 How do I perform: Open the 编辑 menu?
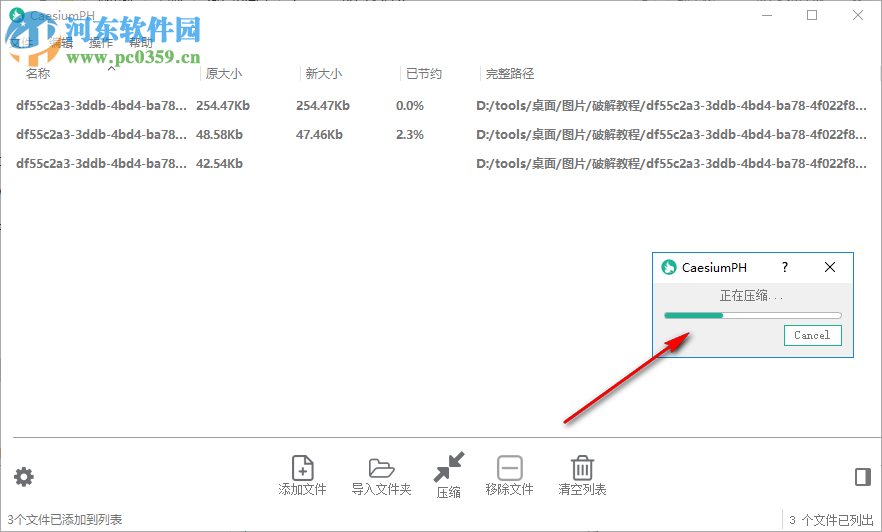pos(61,43)
